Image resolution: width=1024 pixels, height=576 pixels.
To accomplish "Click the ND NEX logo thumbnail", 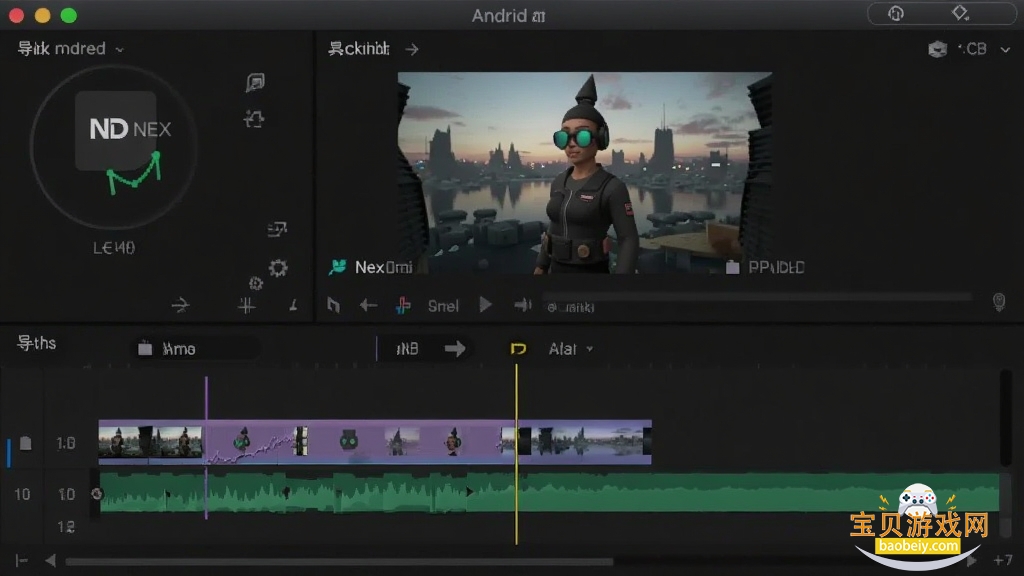I will coord(116,131).
